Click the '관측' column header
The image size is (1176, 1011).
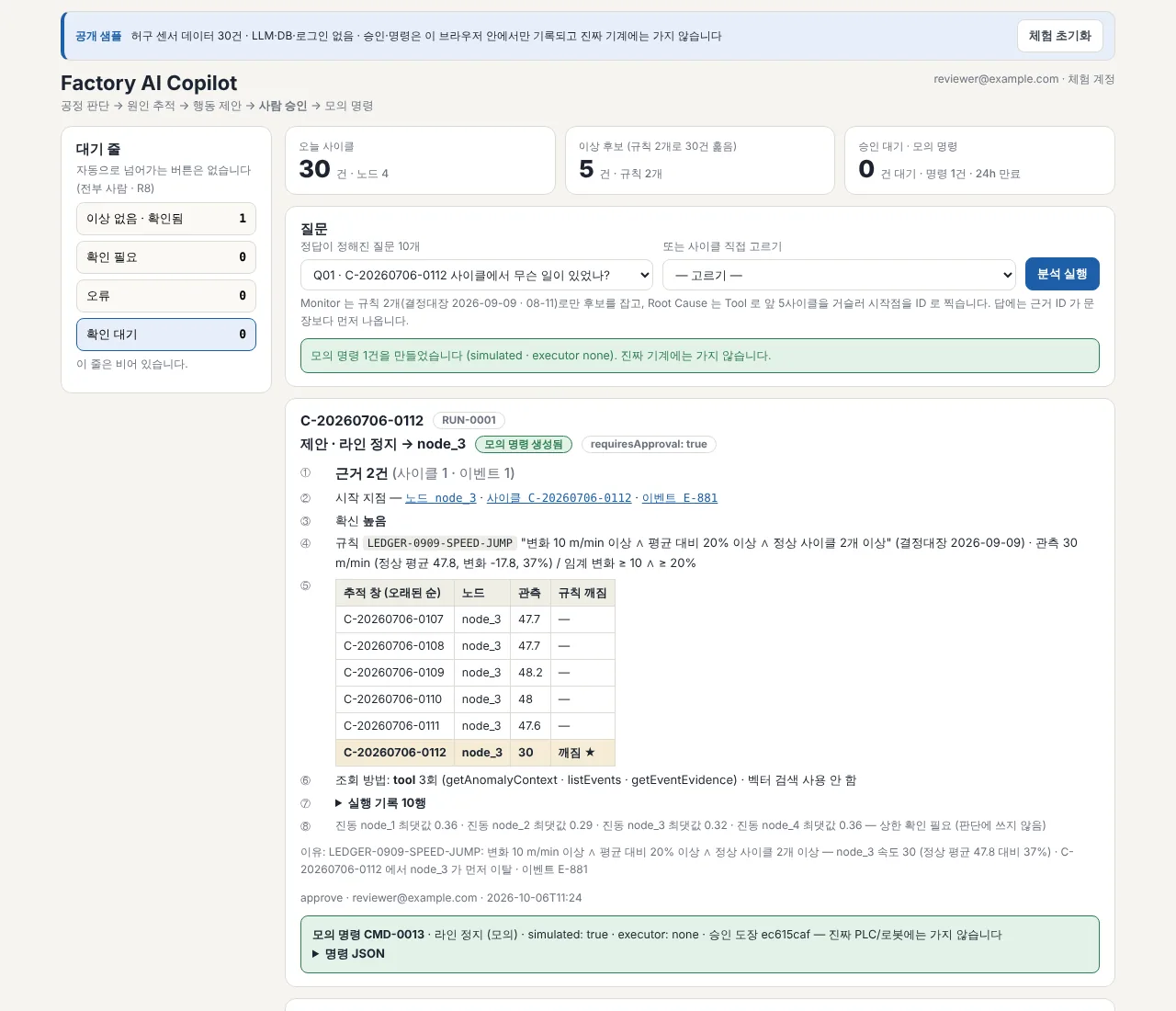[x=529, y=593]
